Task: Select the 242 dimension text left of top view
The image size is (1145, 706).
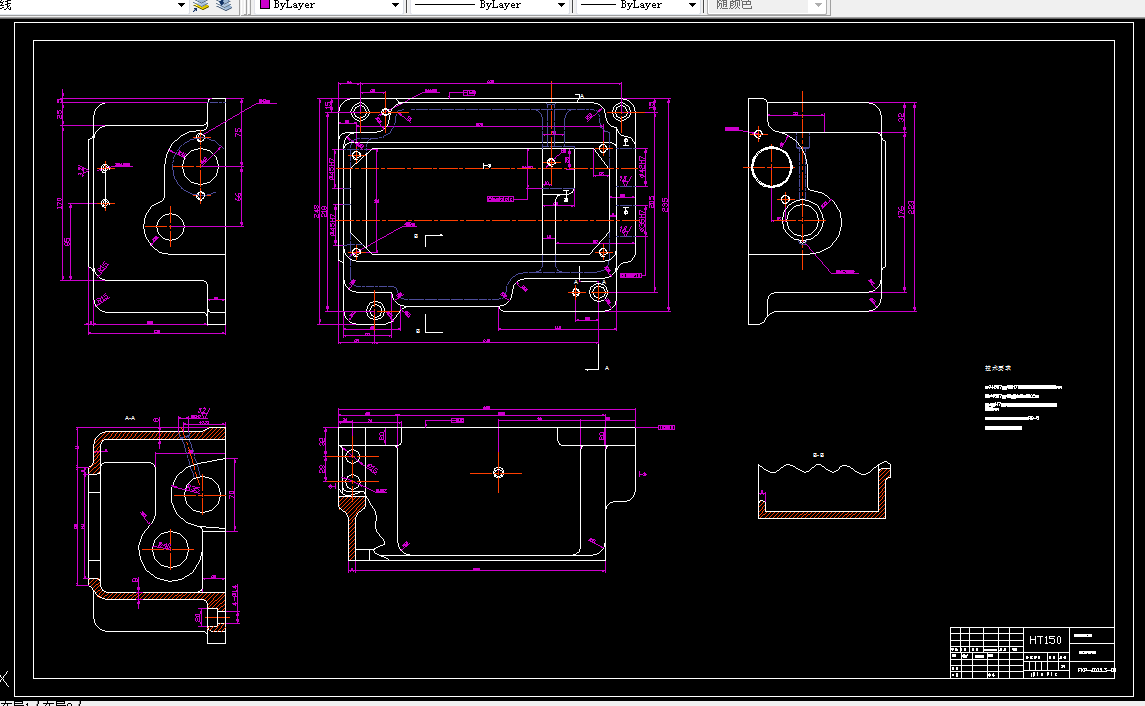Action: [x=317, y=211]
